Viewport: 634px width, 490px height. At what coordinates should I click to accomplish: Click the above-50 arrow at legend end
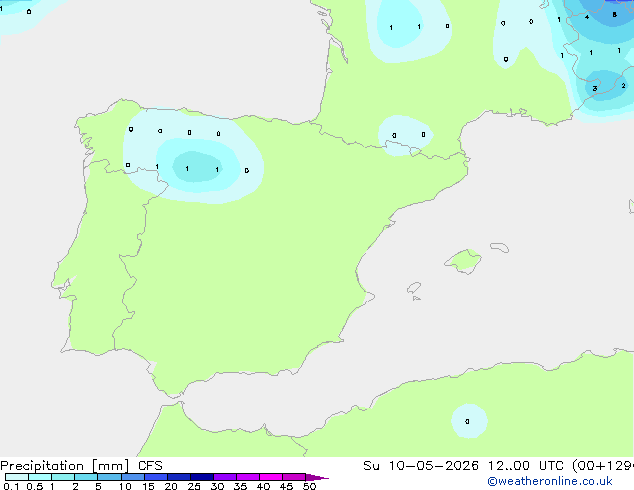click(x=317, y=477)
